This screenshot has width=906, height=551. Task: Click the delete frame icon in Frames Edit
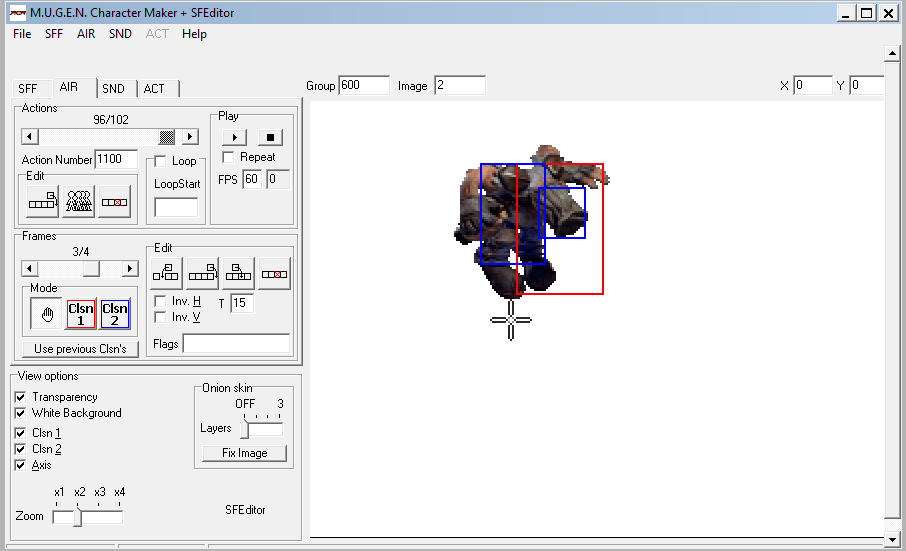pos(274,273)
